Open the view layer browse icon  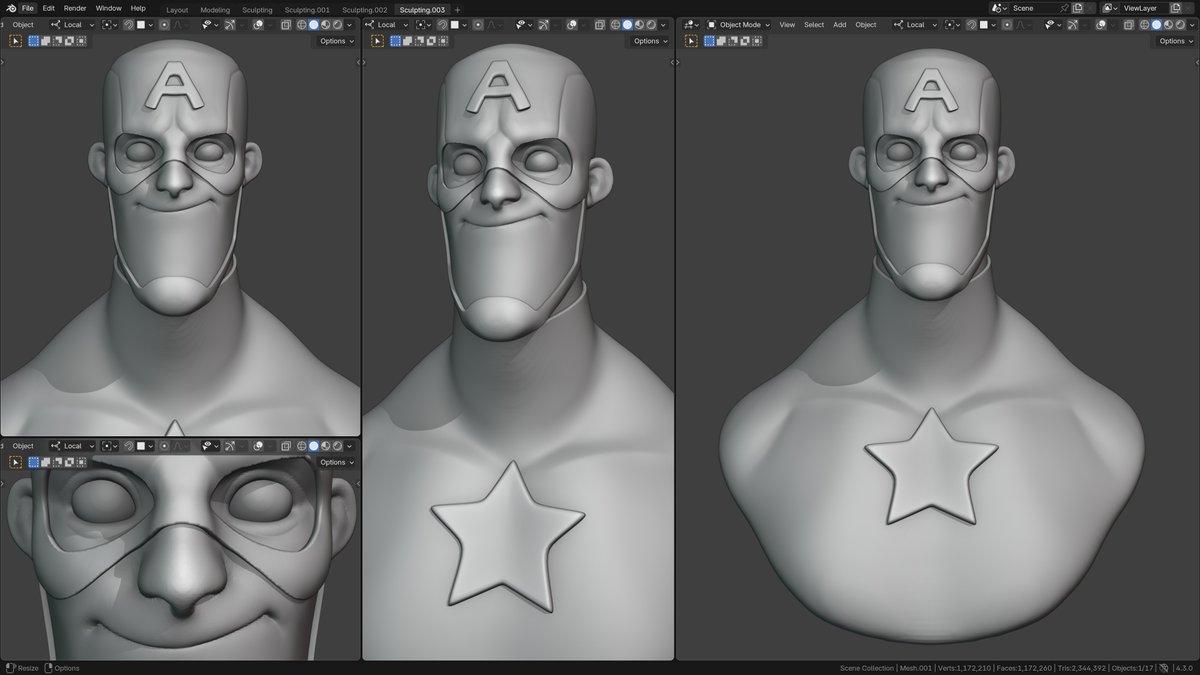1109,8
